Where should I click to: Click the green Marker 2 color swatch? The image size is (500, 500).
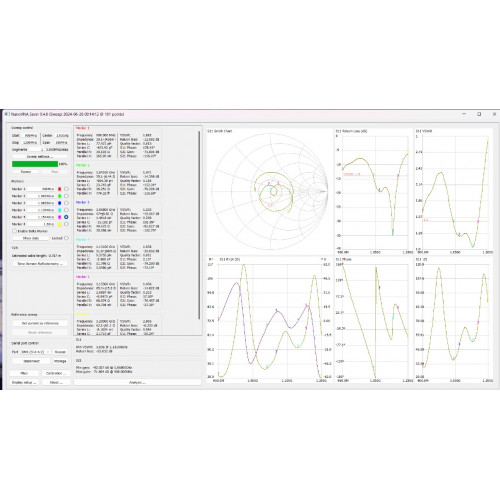pos(60,196)
